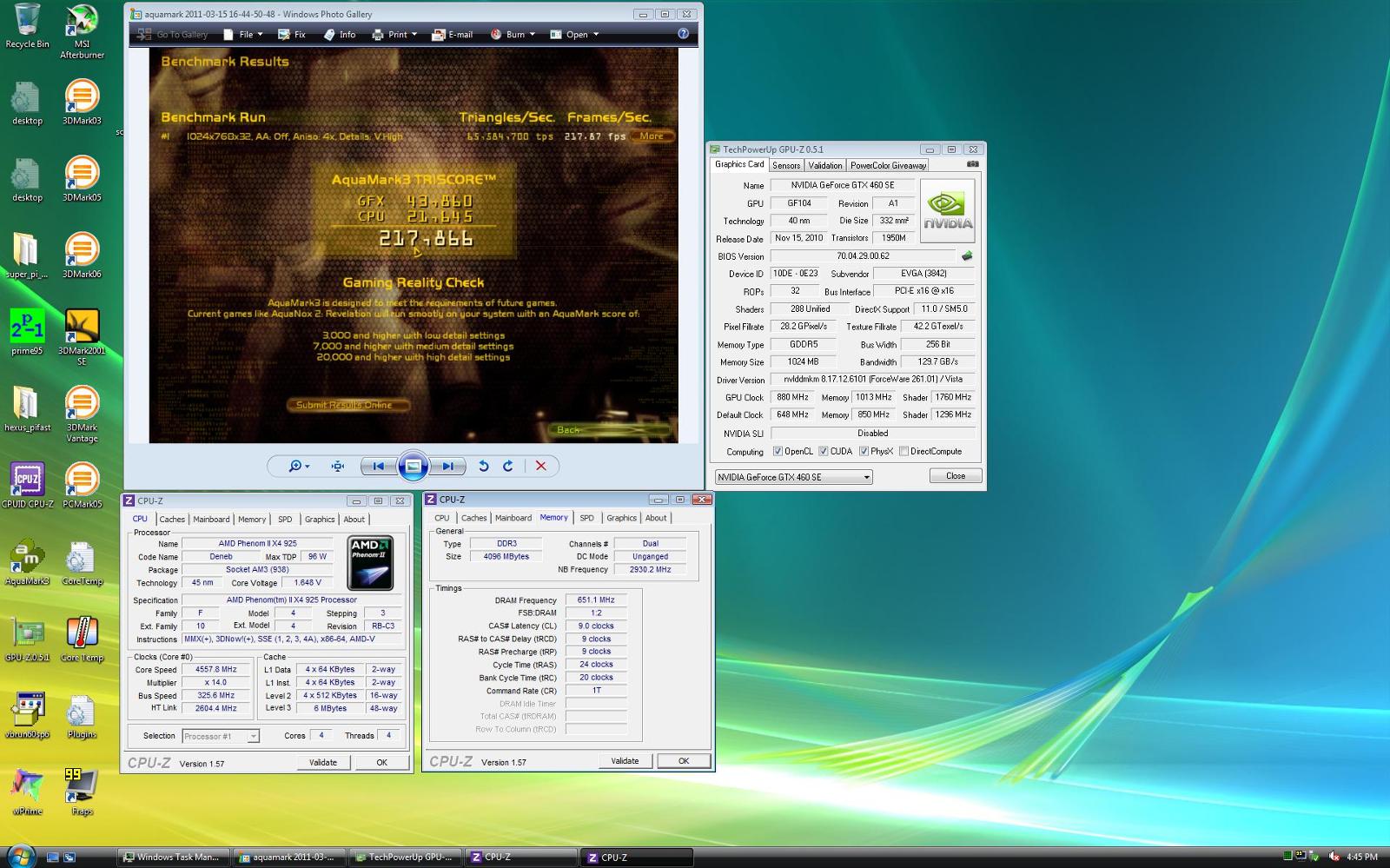Viewport: 1390px width, 868px height.
Task: Expand Open dropdown in Photo Gallery
Action: 596,35
